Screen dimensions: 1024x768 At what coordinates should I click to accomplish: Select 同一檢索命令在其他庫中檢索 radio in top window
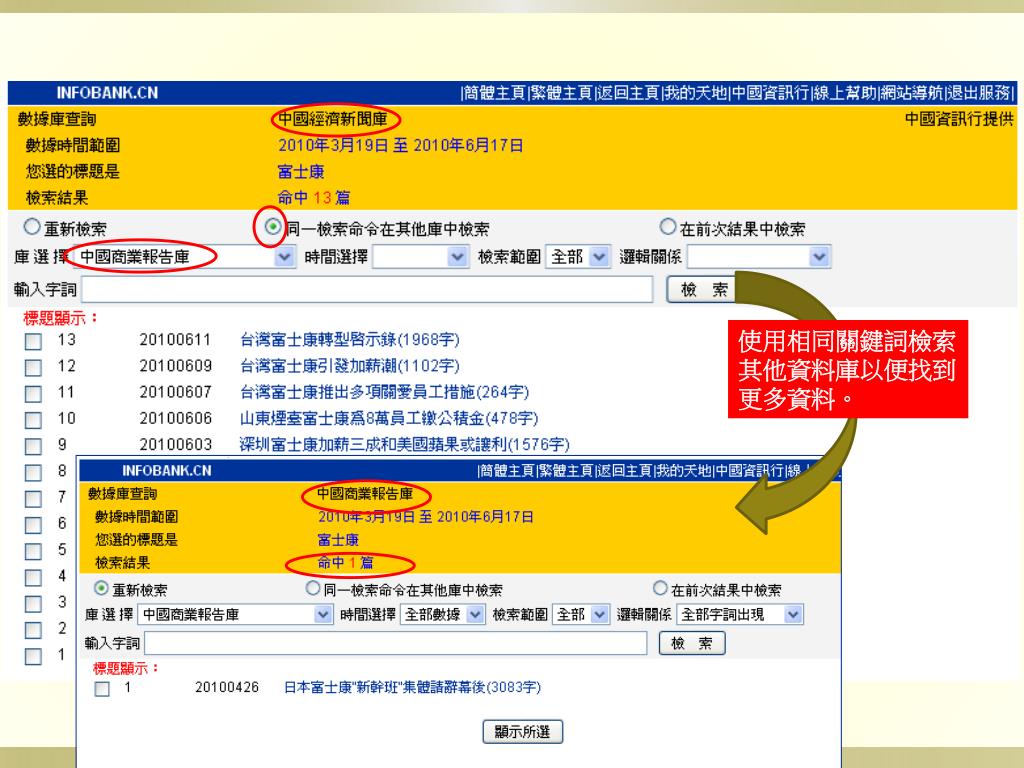coord(274,227)
